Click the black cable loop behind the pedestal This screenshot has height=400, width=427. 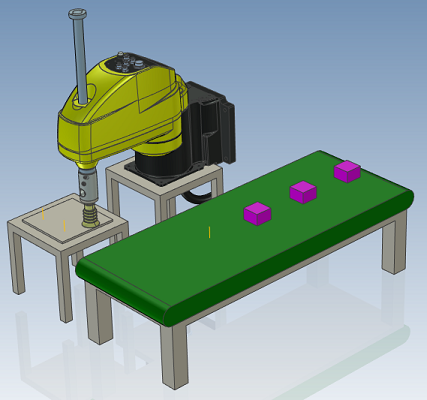pos(197,196)
